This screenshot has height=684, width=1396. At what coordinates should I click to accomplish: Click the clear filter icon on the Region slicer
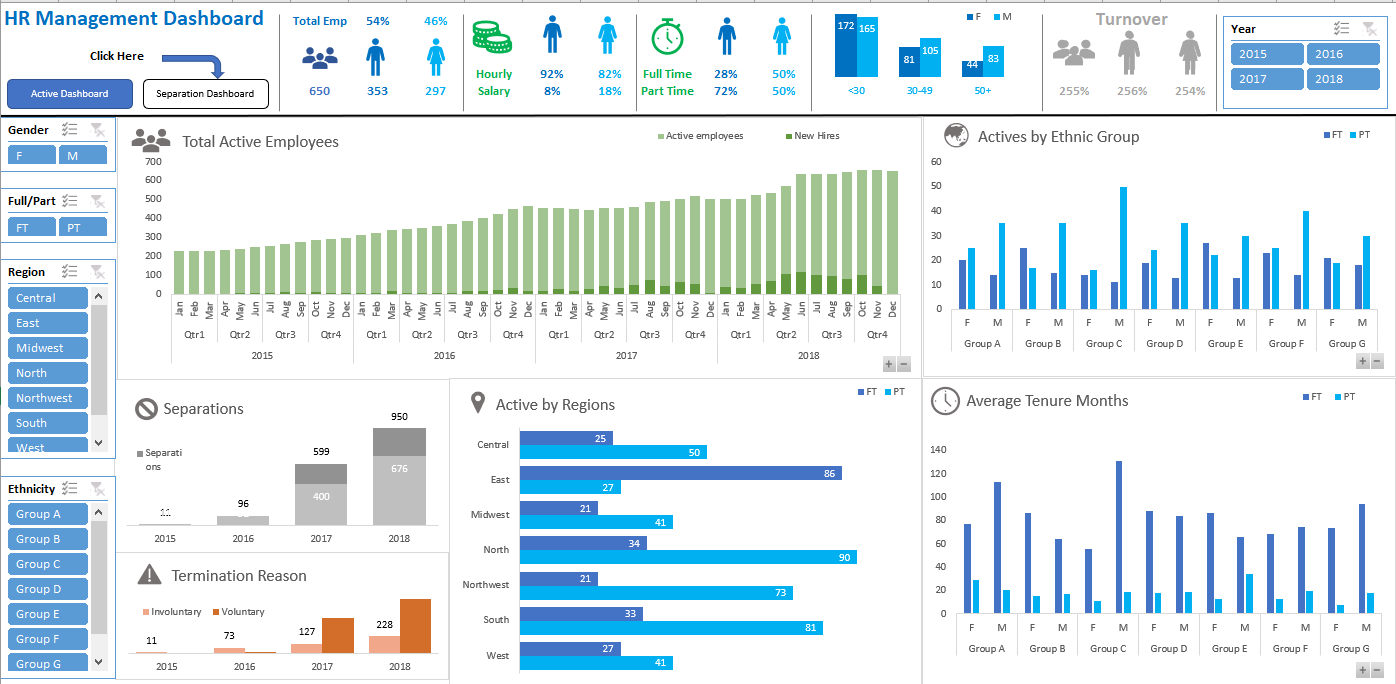(97, 271)
